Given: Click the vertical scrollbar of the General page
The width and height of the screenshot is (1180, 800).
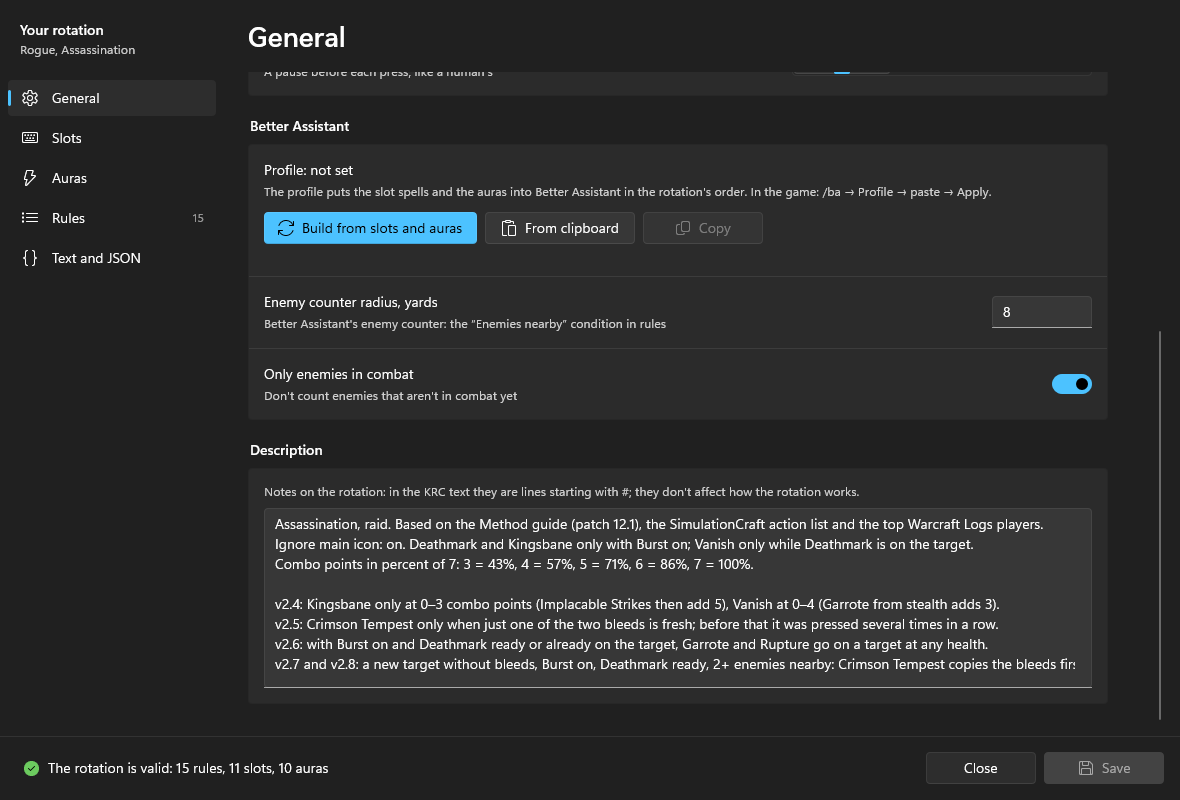Looking at the screenshot, I should point(1160,525).
